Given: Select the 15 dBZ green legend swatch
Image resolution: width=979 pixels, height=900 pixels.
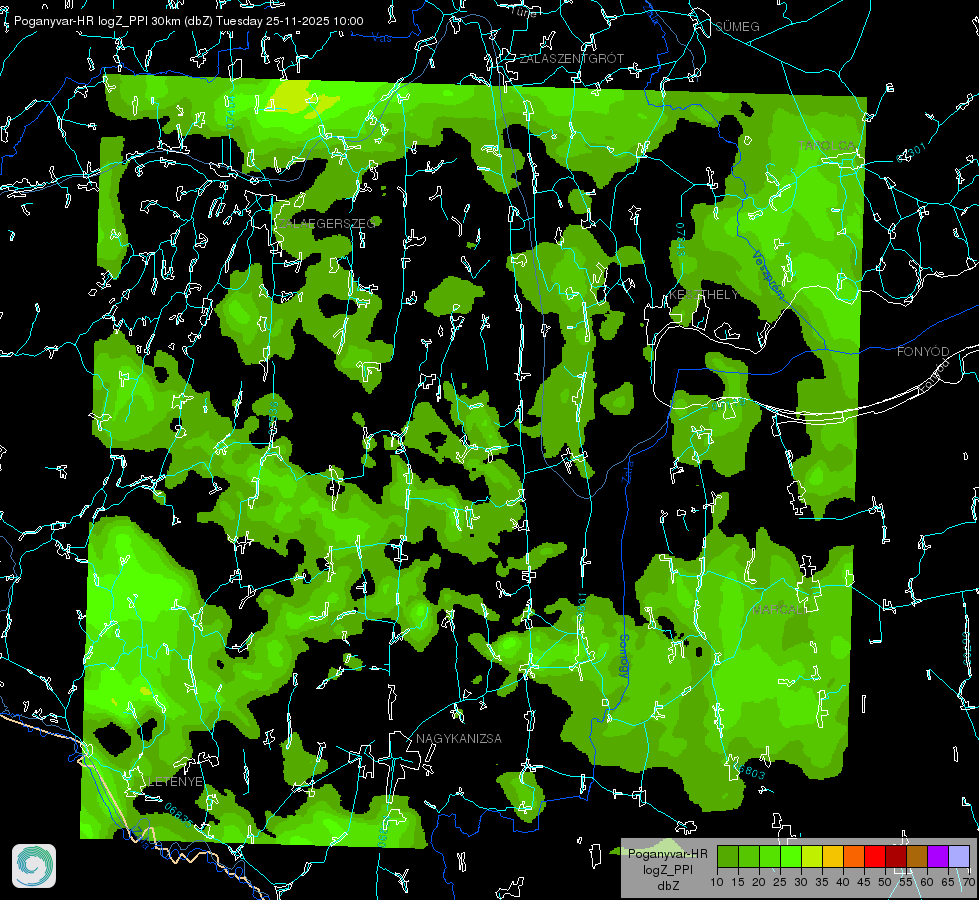Looking at the screenshot, I should 749,856.
